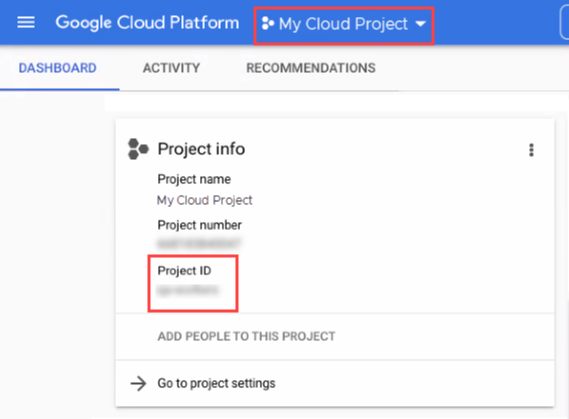
Task: Switch to the Activity tab
Action: coord(171,68)
